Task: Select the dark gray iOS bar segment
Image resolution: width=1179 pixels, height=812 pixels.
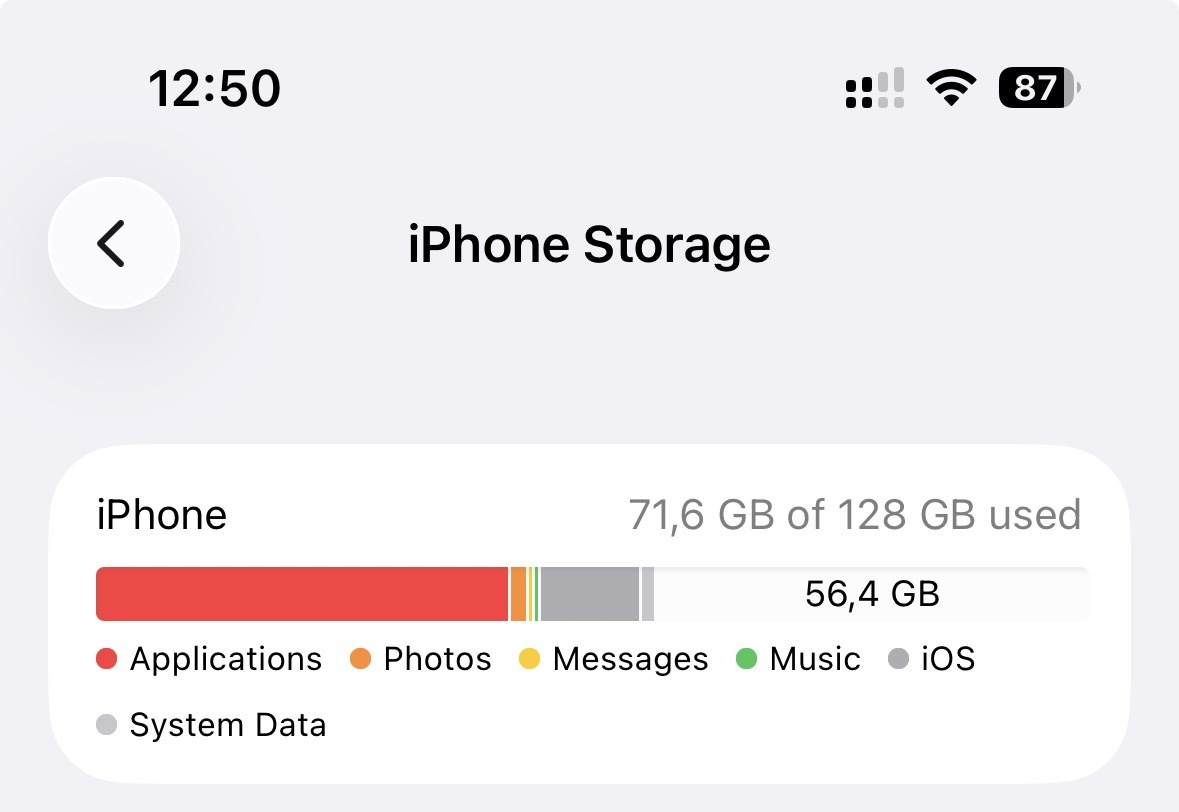Action: coord(589,594)
